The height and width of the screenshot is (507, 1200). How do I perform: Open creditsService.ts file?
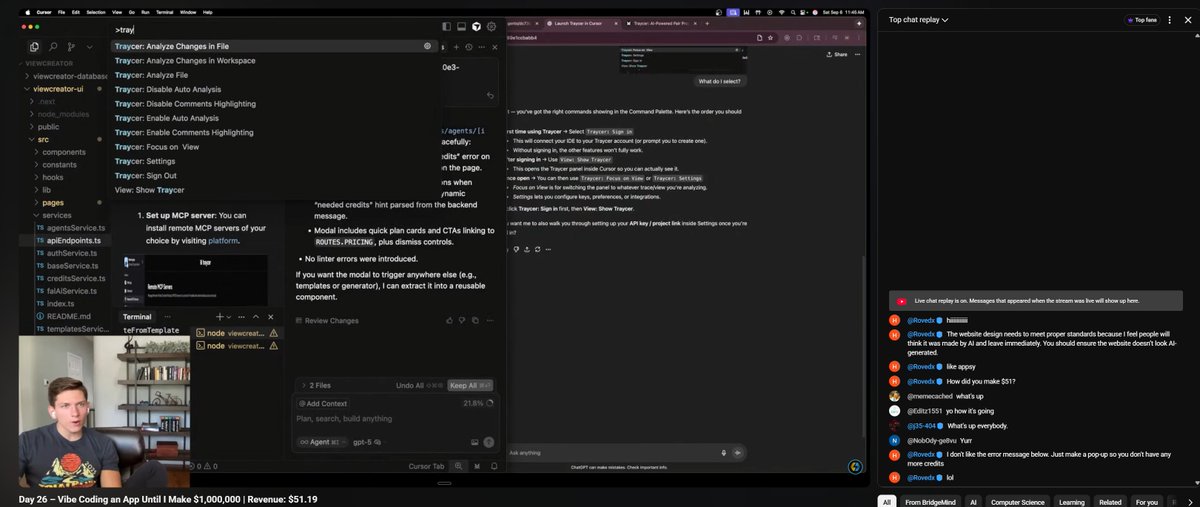click(75, 278)
